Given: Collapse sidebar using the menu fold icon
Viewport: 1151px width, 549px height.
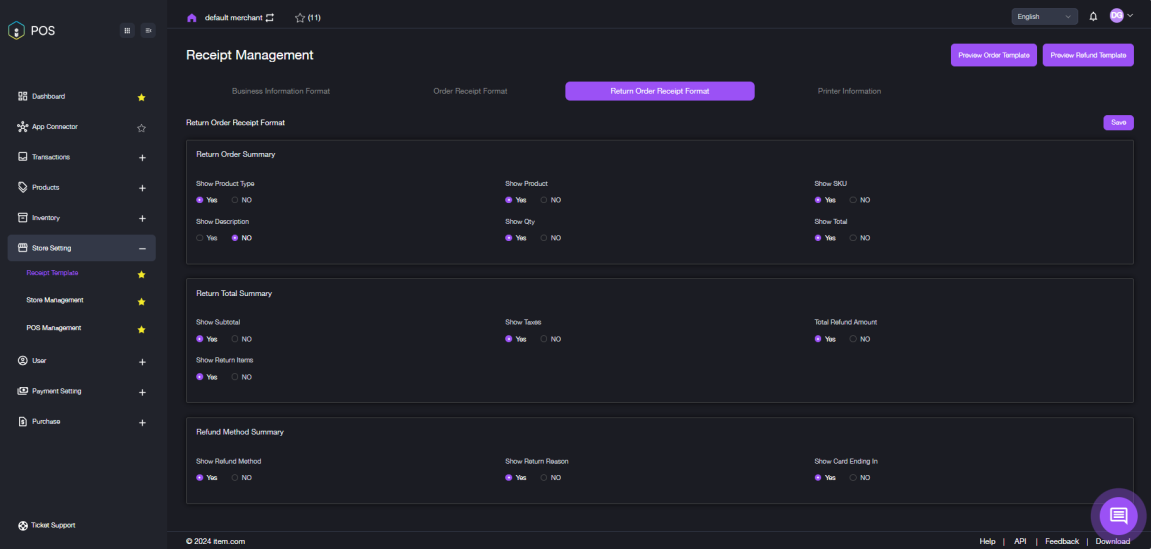Looking at the screenshot, I should point(148,30).
